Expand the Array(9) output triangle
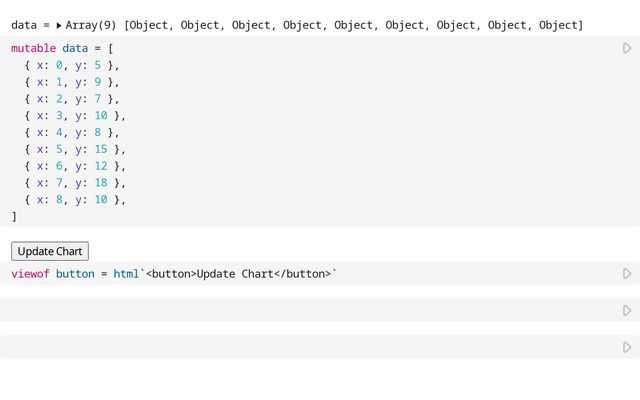 point(59,25)
